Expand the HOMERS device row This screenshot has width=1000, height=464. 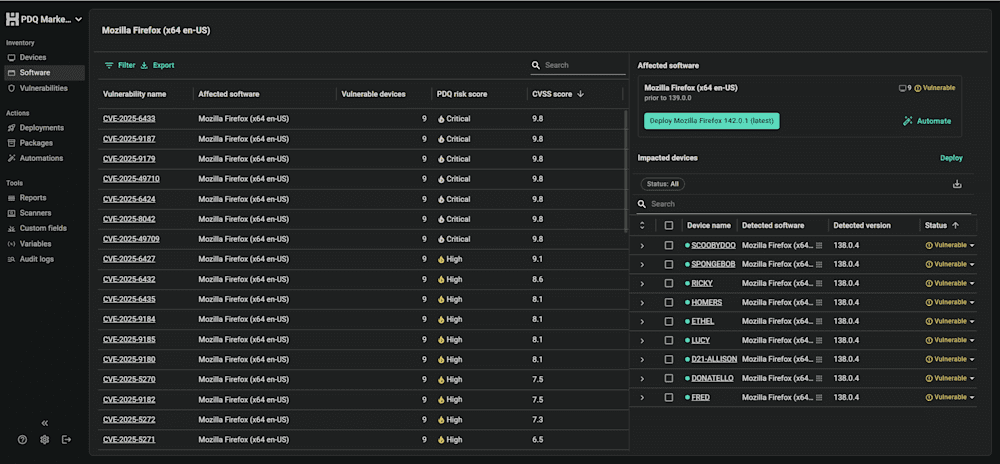click(642, 303)
